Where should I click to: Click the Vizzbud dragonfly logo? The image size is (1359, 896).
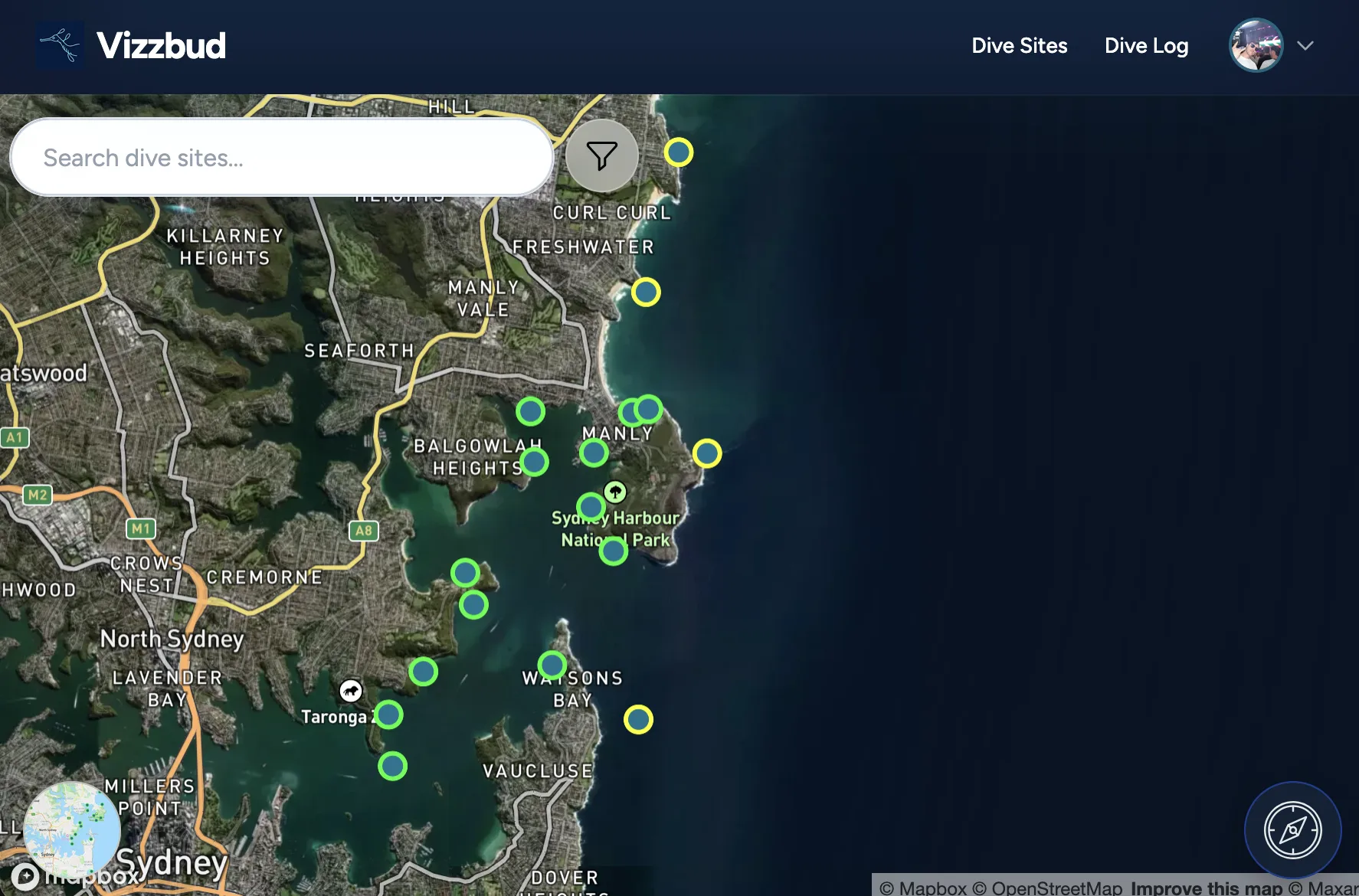pos(60,44)
